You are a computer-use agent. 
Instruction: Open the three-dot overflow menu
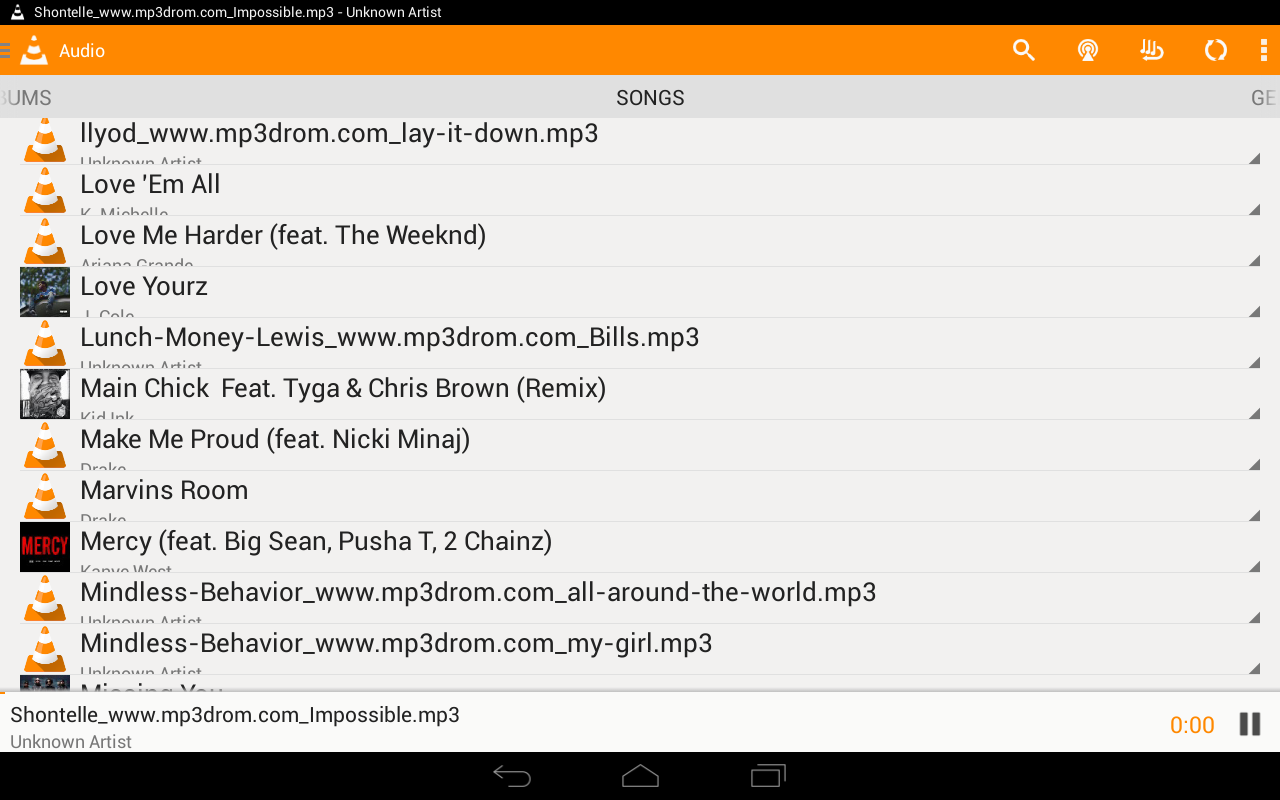point(1264,50)
